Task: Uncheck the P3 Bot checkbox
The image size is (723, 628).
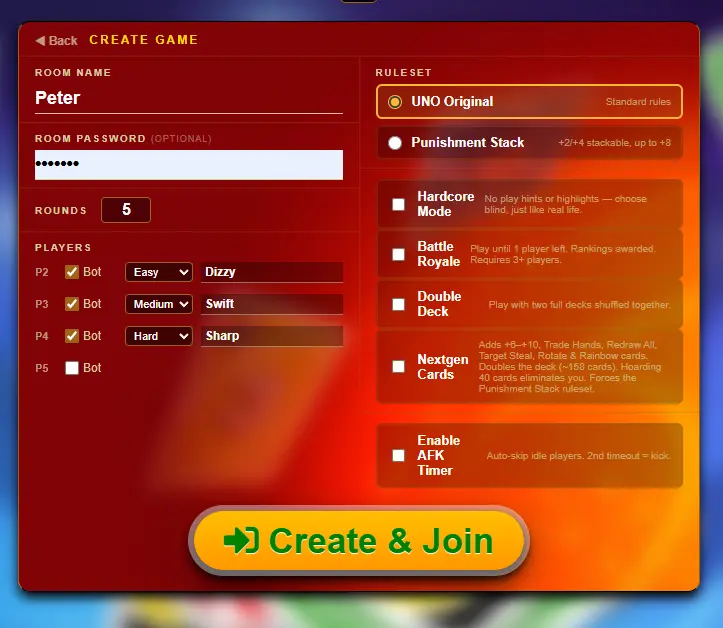Action: click(x=72, y=304)
